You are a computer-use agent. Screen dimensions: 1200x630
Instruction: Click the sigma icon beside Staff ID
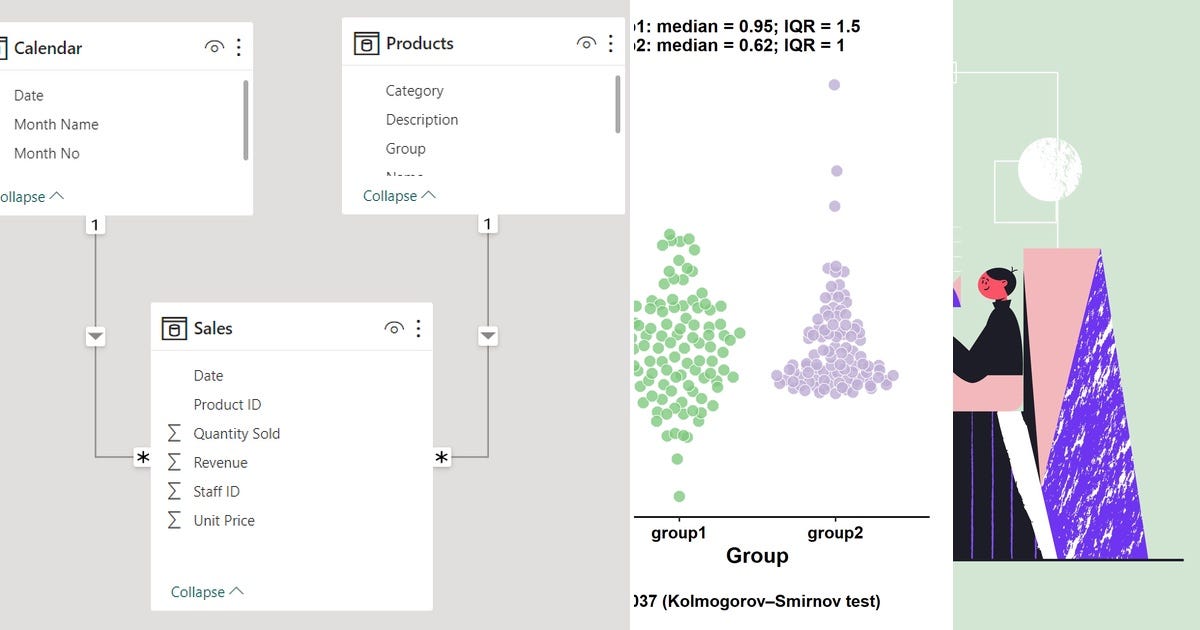[175, 491]
